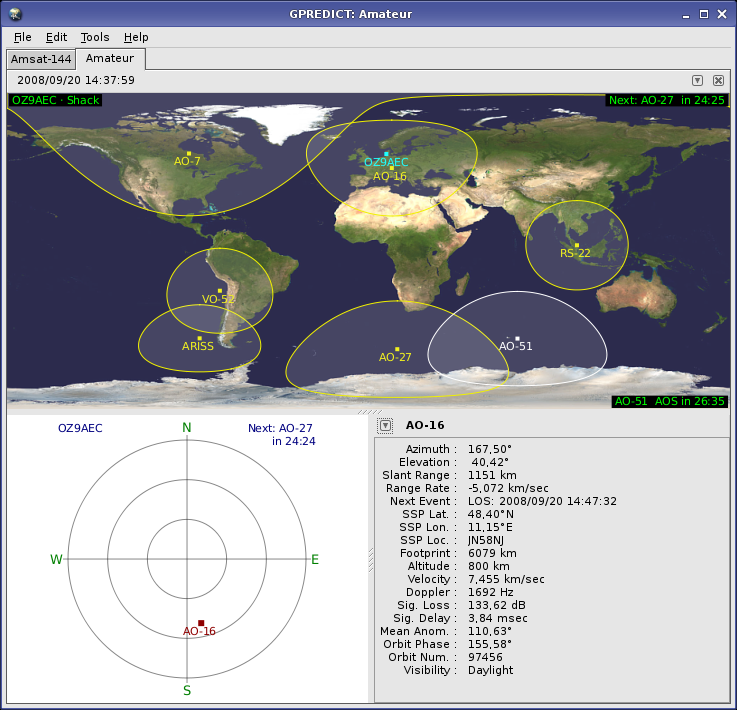Image resolution: width=737 pixels, height=710 pixels.
Task: Click the S compass label
Action: click(x=187, y=690)
